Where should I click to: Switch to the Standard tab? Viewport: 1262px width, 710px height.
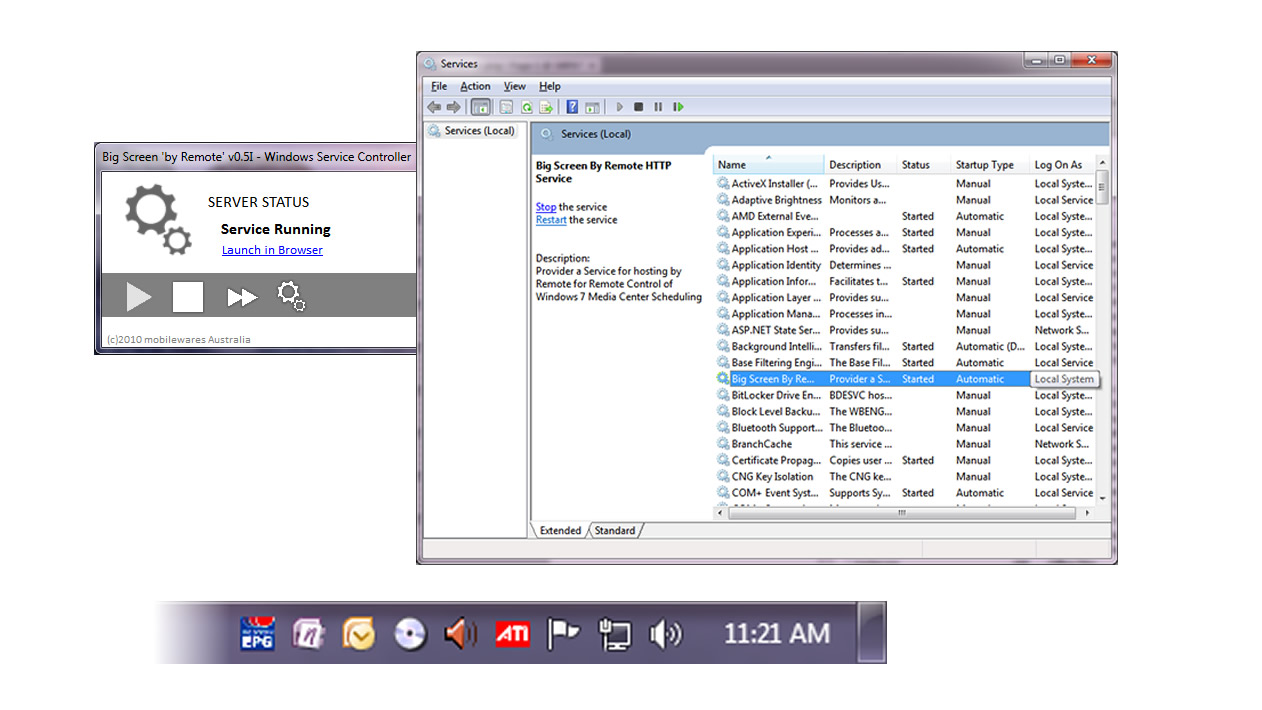(x=615, y=531)
